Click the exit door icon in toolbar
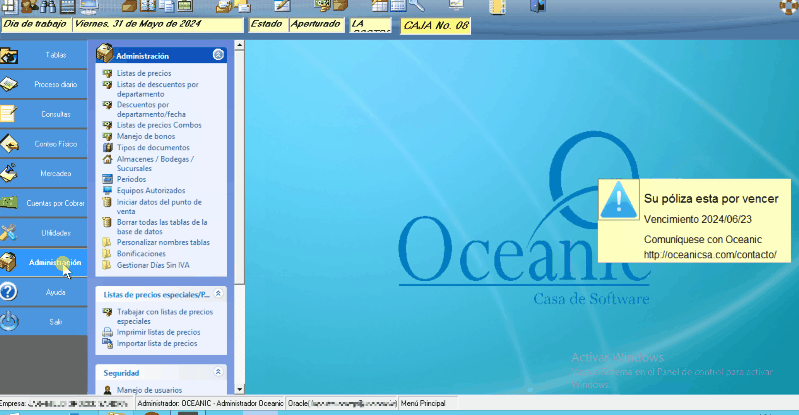The height and width of the screenshot is (415, 799). pos(538,6)
